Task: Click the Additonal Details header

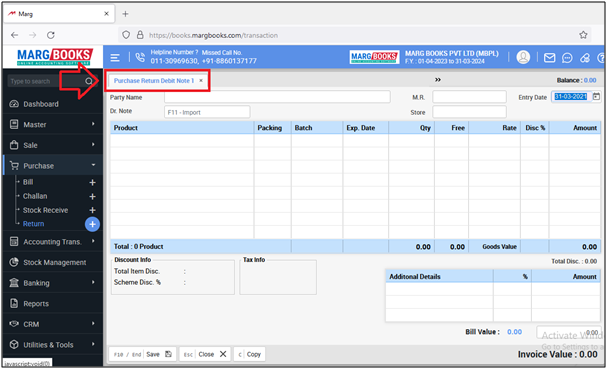Action: pyautogui.click(x=439, y=276)
